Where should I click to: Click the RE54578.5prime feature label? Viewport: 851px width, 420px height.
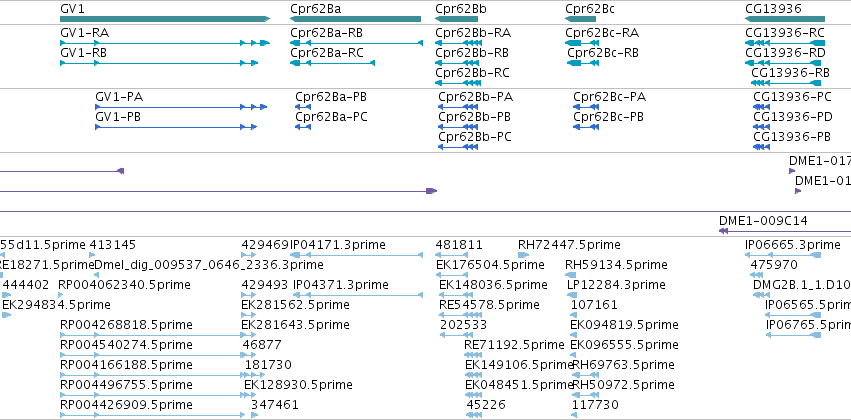point(489,305)
